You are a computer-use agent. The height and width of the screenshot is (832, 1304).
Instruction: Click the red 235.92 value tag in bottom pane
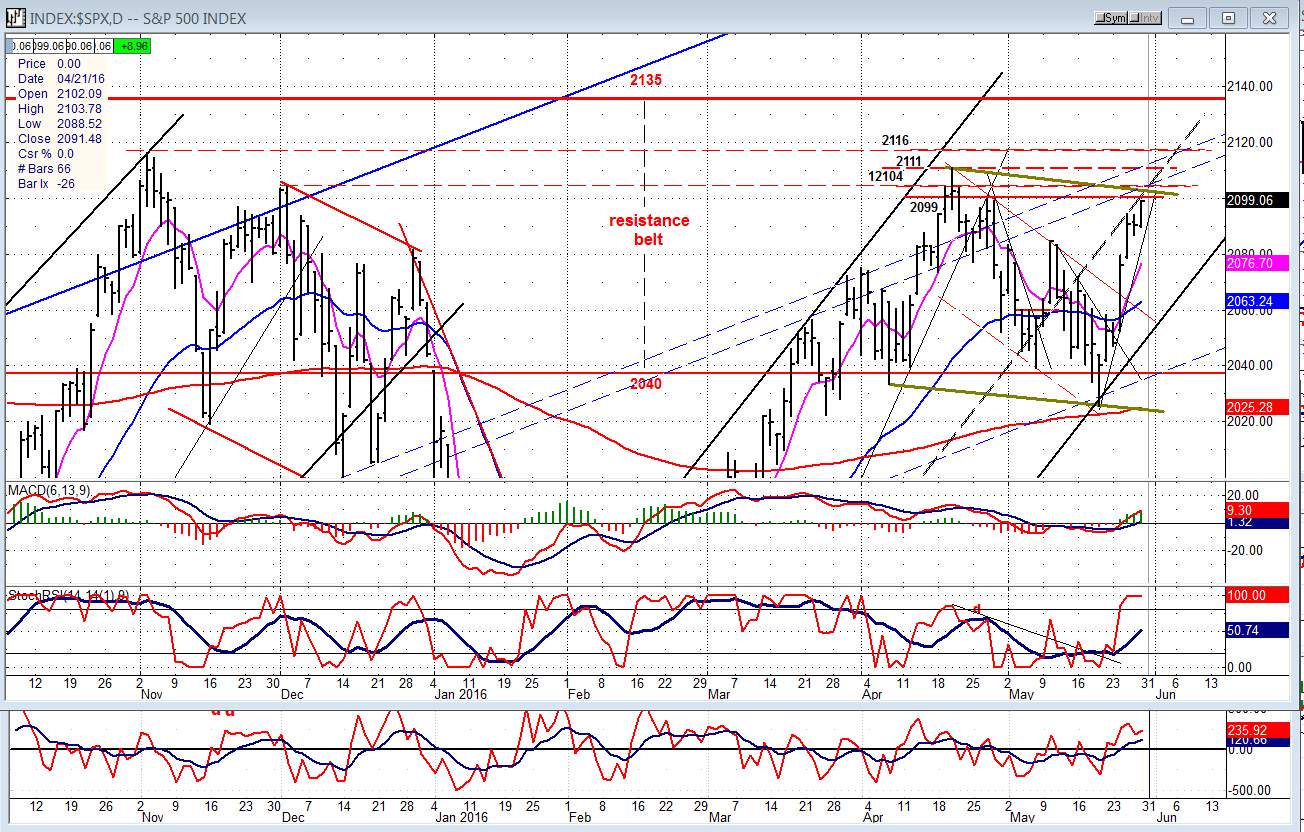1257,729
